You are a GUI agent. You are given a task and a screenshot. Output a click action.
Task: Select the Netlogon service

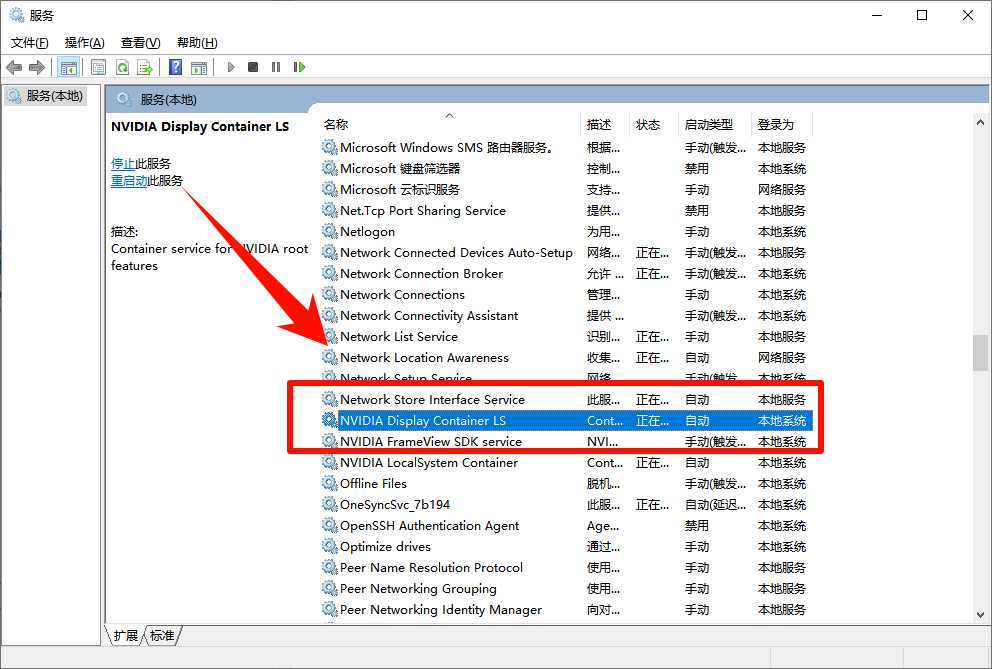566,232
